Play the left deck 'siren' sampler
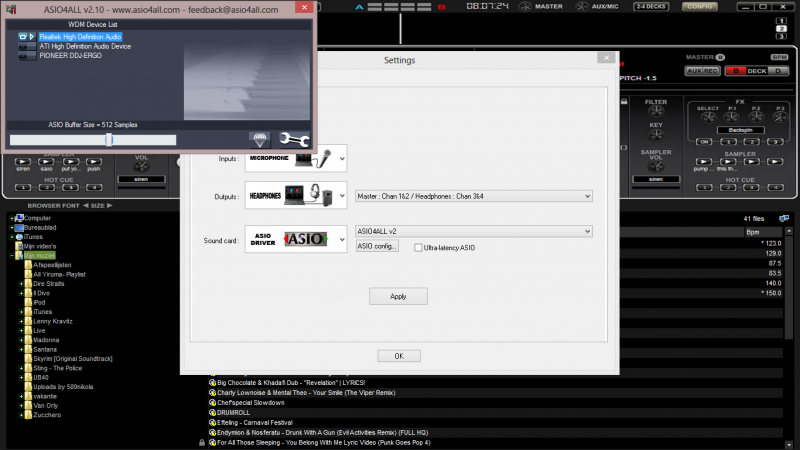The image size is (800, 450). tap(23, 162)
